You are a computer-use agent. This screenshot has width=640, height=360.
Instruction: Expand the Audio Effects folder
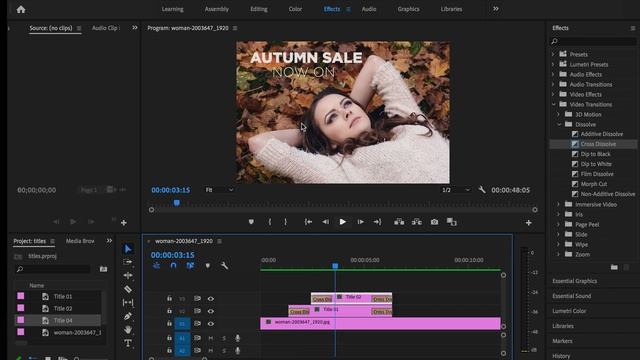point(553,74)
